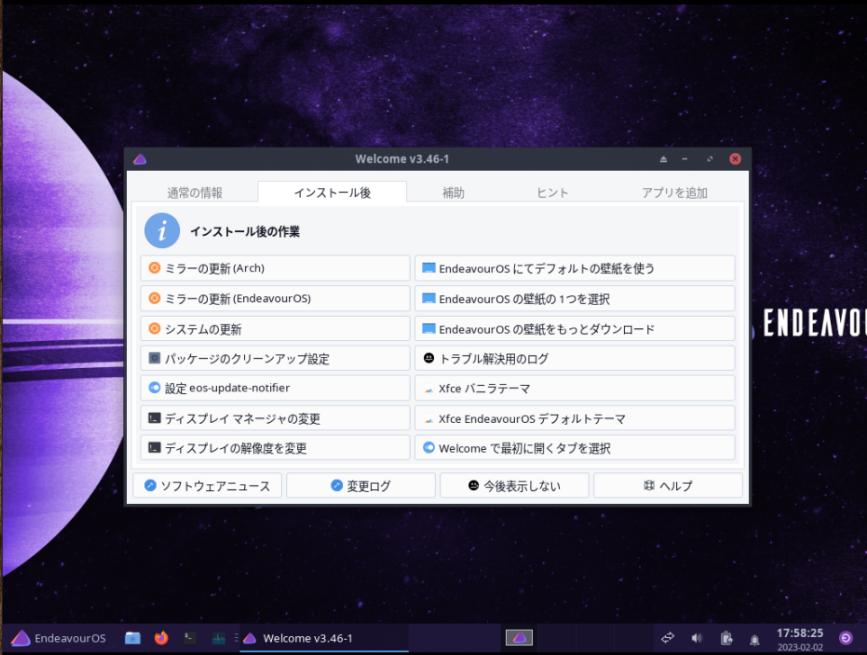Image resolution: width=867 pixels, height=655 pixels.
Task: Open the 補助 tab
Action: (x=453, y=192)
